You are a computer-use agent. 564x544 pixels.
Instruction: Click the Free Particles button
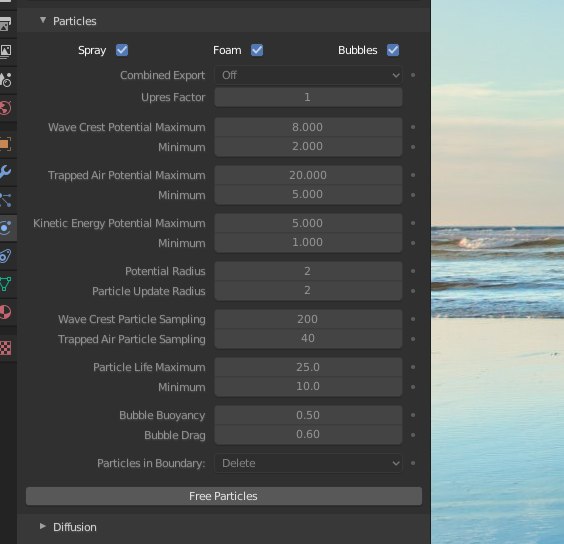224,496
